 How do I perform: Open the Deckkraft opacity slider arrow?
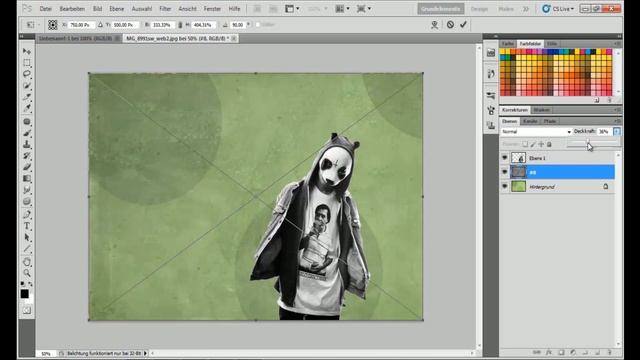coord(617,131)
